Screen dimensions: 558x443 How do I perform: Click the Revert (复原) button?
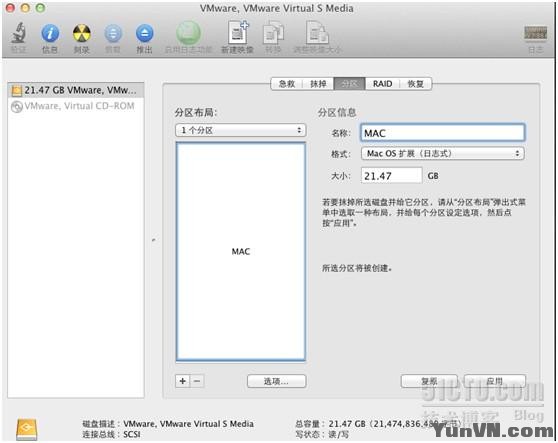click(x=429, y=381)
